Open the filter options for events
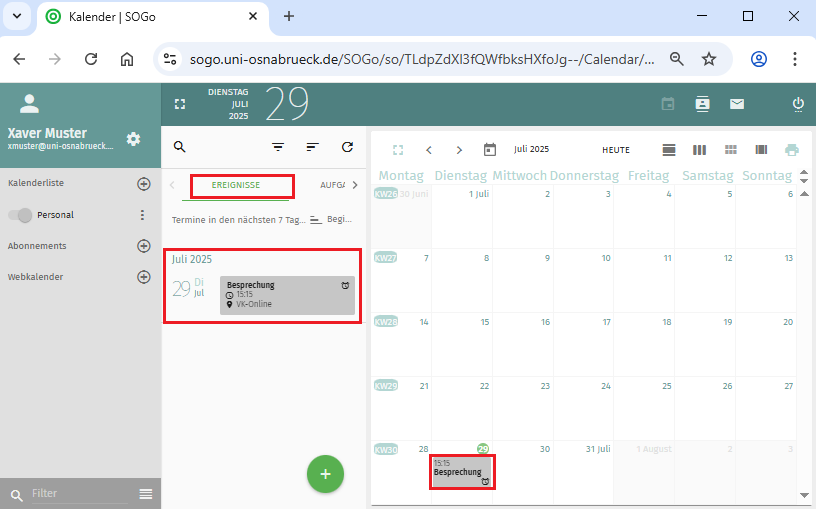 click(278, 147)
